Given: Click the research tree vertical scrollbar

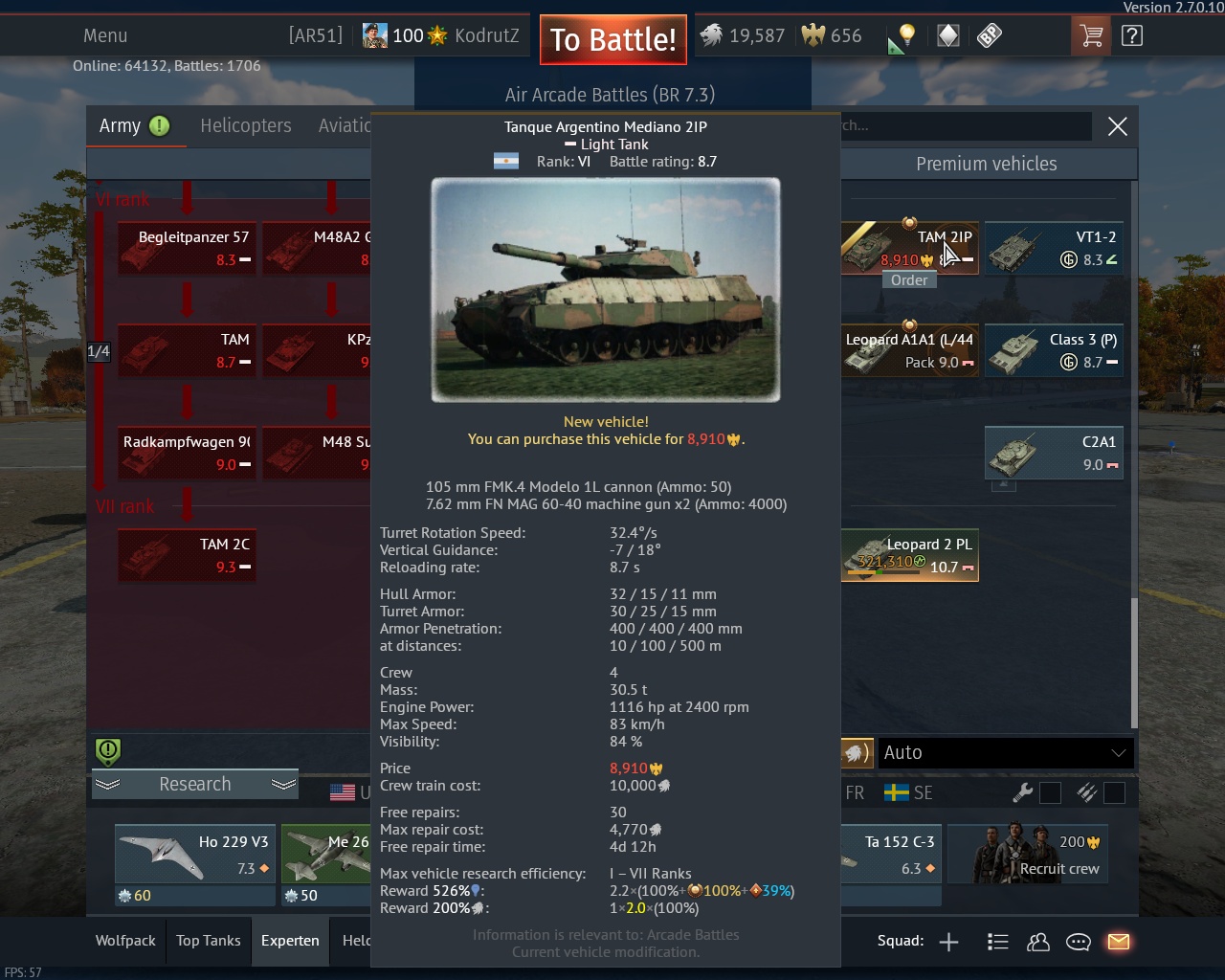Looking at the screenshot, I should click(x=1134, y=663).
